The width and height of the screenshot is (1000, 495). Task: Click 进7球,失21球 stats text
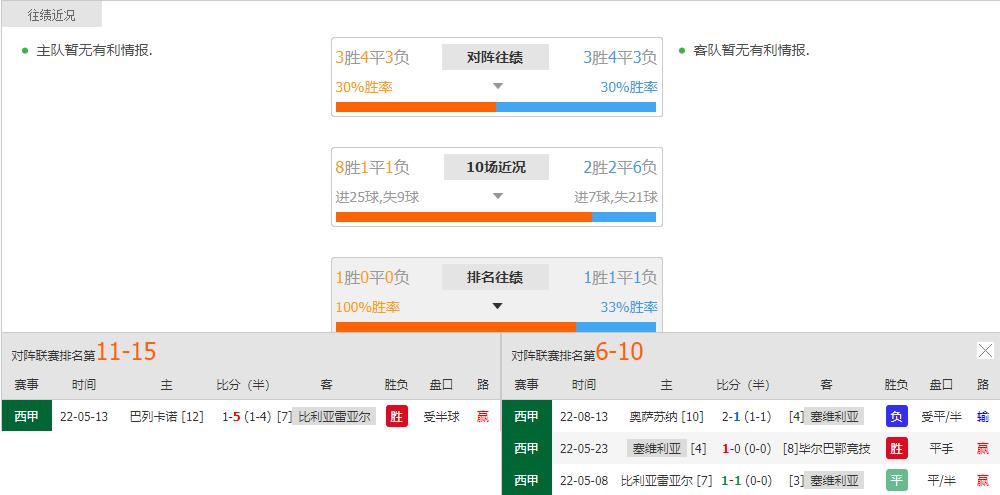pos(615,197)
